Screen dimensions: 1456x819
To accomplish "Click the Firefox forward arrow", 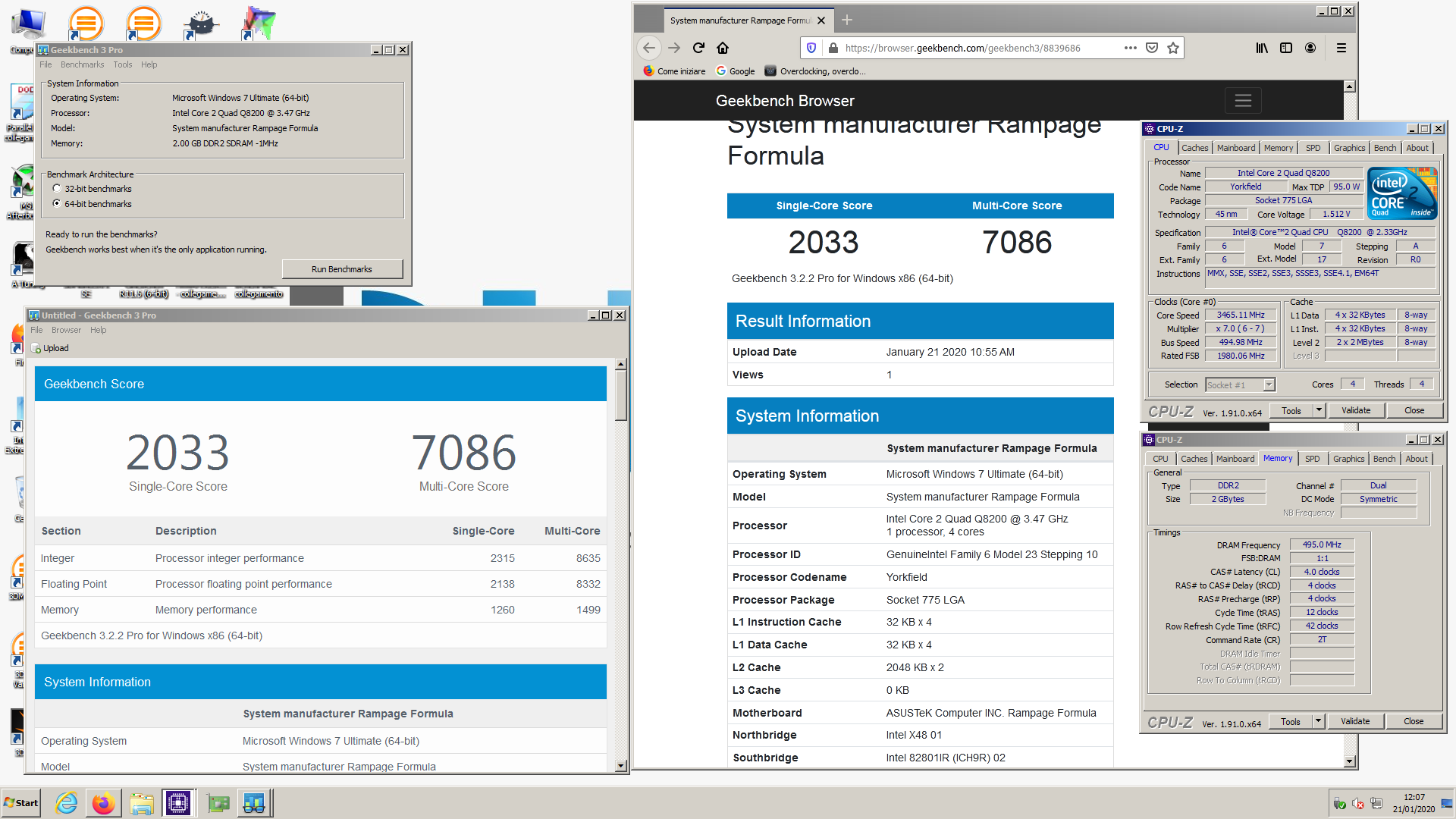I will pyautogui.click(x=674, y=48).
